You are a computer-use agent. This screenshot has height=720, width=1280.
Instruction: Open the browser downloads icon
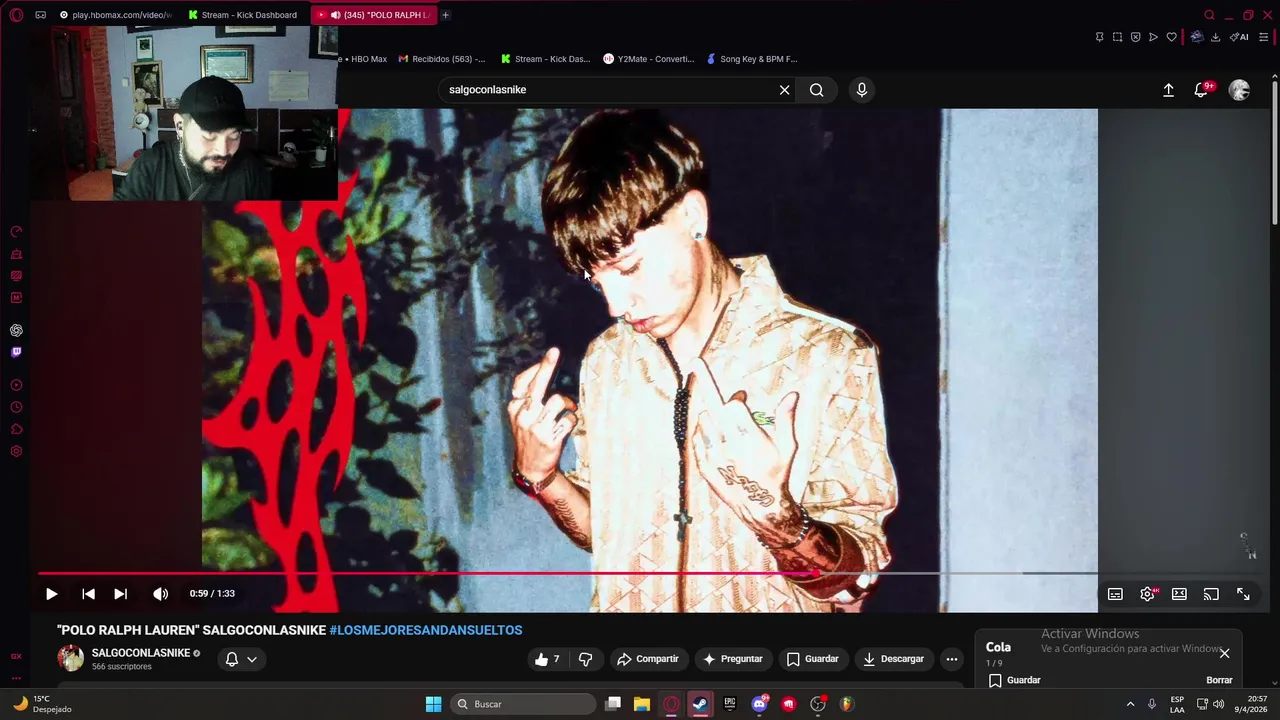1215,37
